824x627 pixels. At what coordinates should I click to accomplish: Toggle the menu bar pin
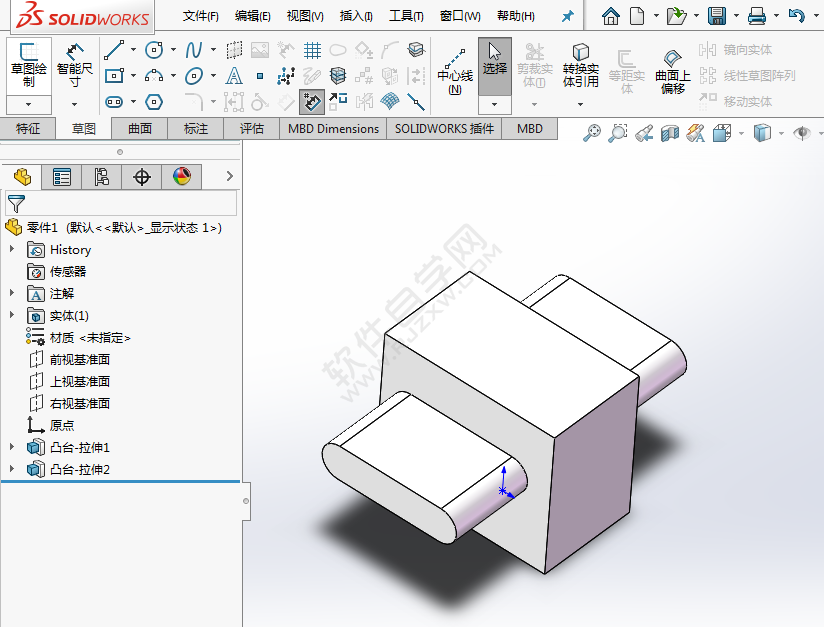pyautogui.click(x=566, y=15)
